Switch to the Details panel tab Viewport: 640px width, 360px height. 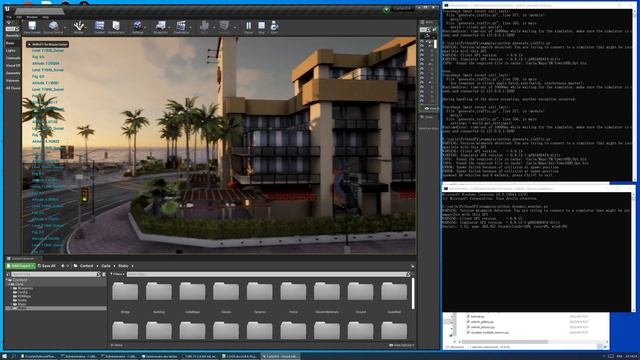coord(427,117)
